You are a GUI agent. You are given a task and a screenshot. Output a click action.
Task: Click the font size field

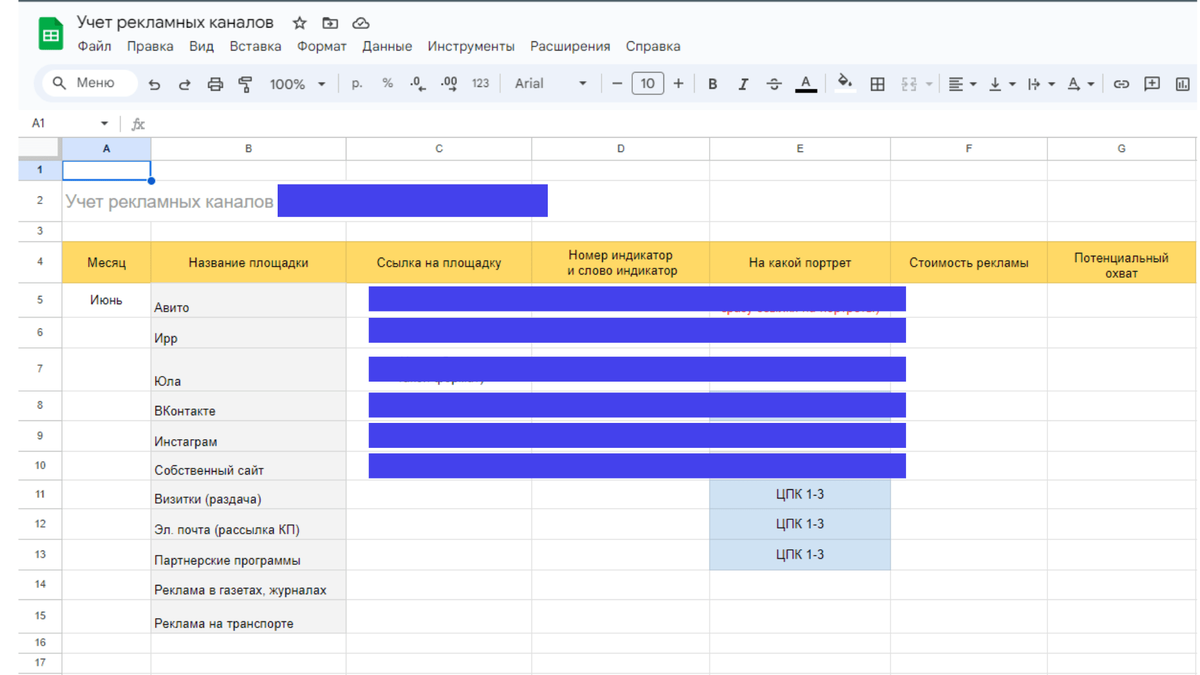[x=647, y=84]
